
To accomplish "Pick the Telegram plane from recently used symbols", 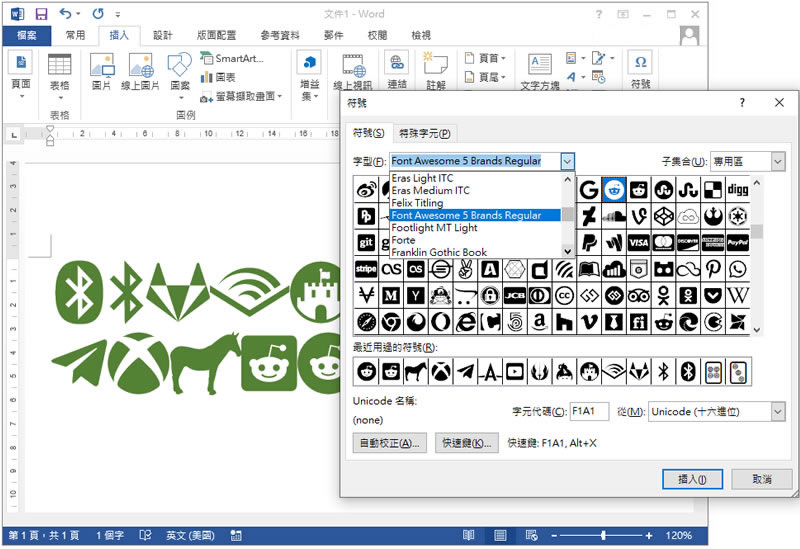I will [x=465, y=371].
